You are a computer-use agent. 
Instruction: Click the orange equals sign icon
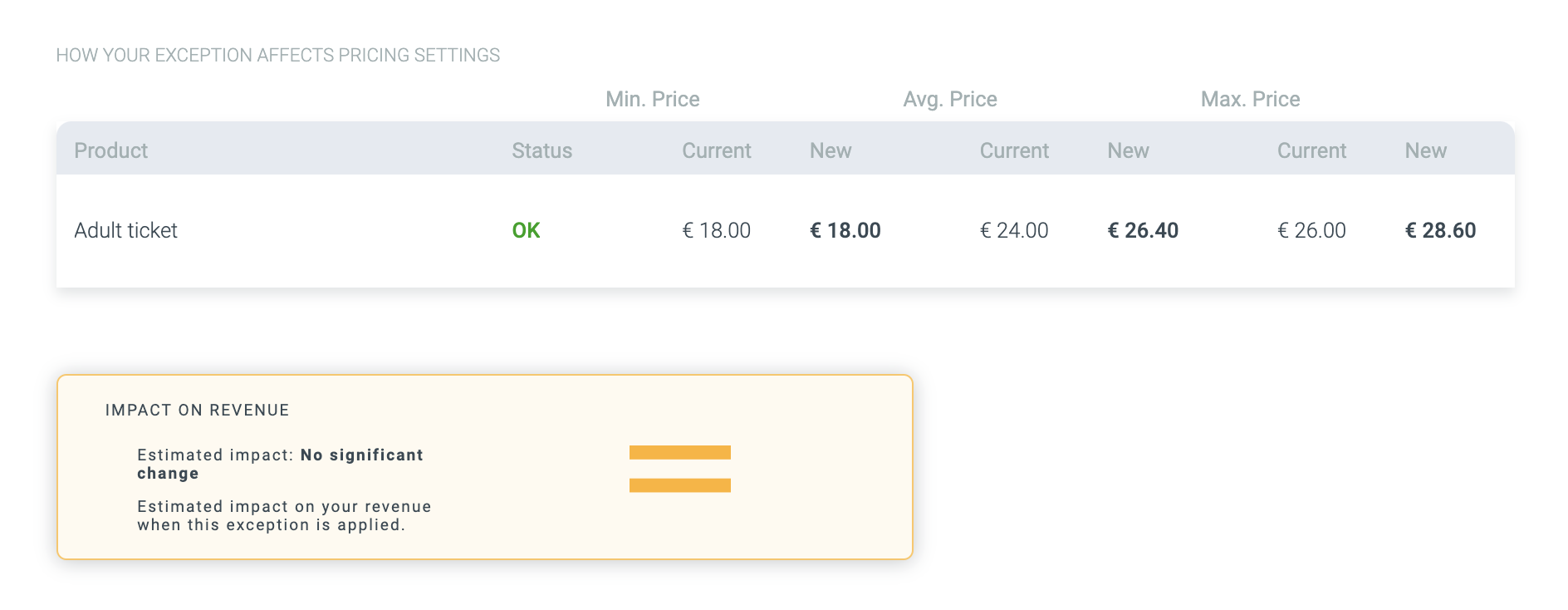coord(679,469)
